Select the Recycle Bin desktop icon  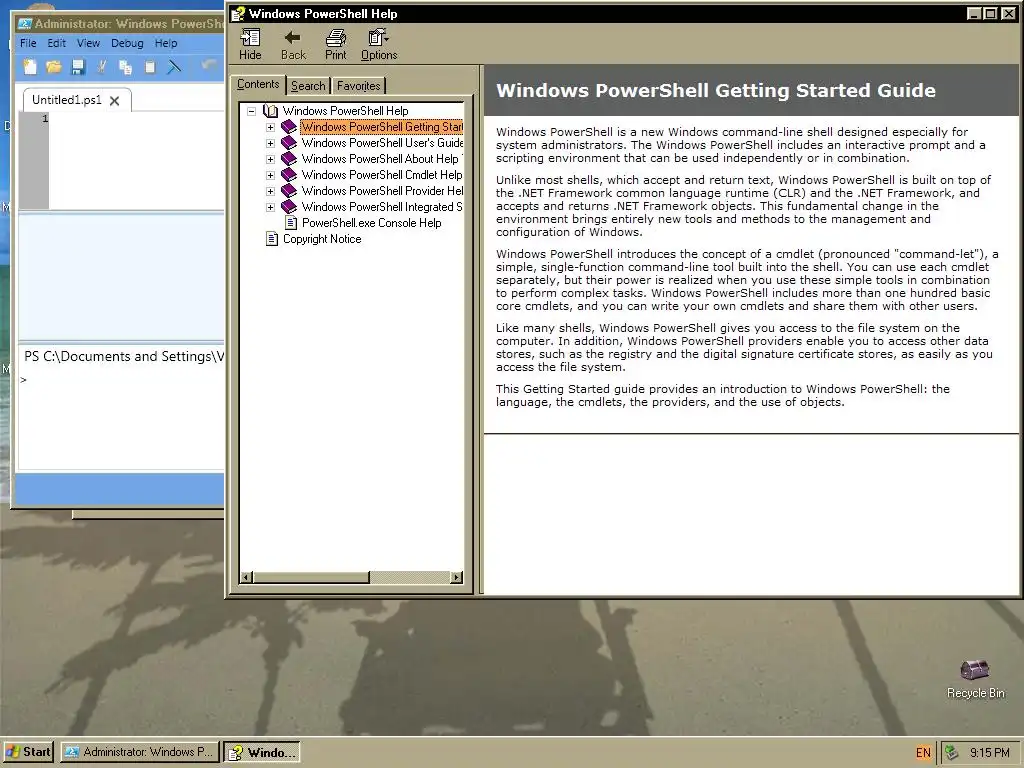point(975,679)
